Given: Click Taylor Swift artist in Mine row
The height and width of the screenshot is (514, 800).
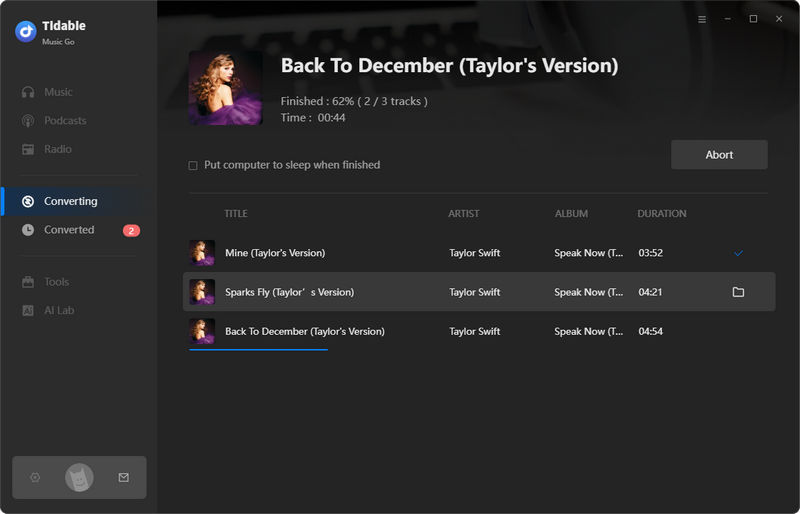Looking at the screenshot, I should pyautogui.click(x=474, y=253).
